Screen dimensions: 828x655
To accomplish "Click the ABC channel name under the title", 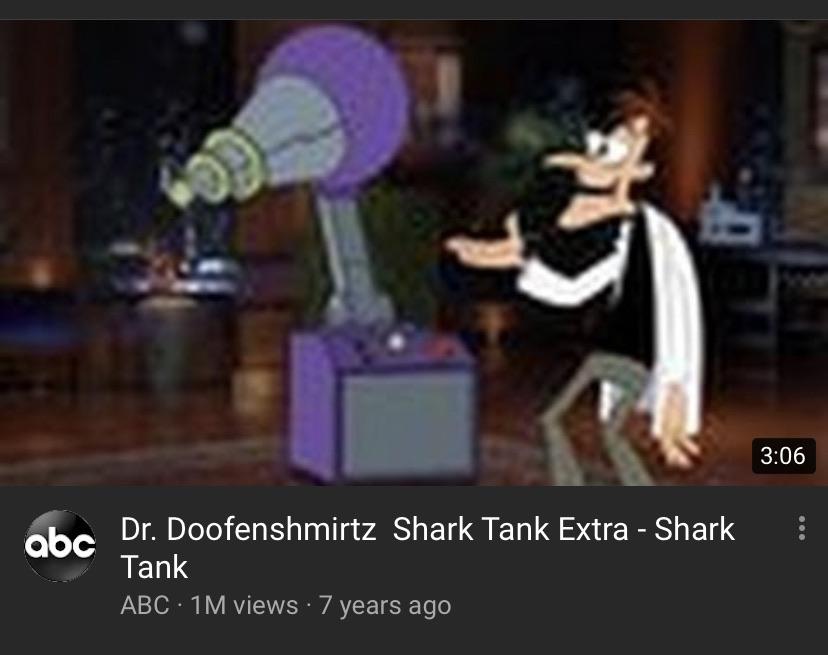I will point(145,605).
